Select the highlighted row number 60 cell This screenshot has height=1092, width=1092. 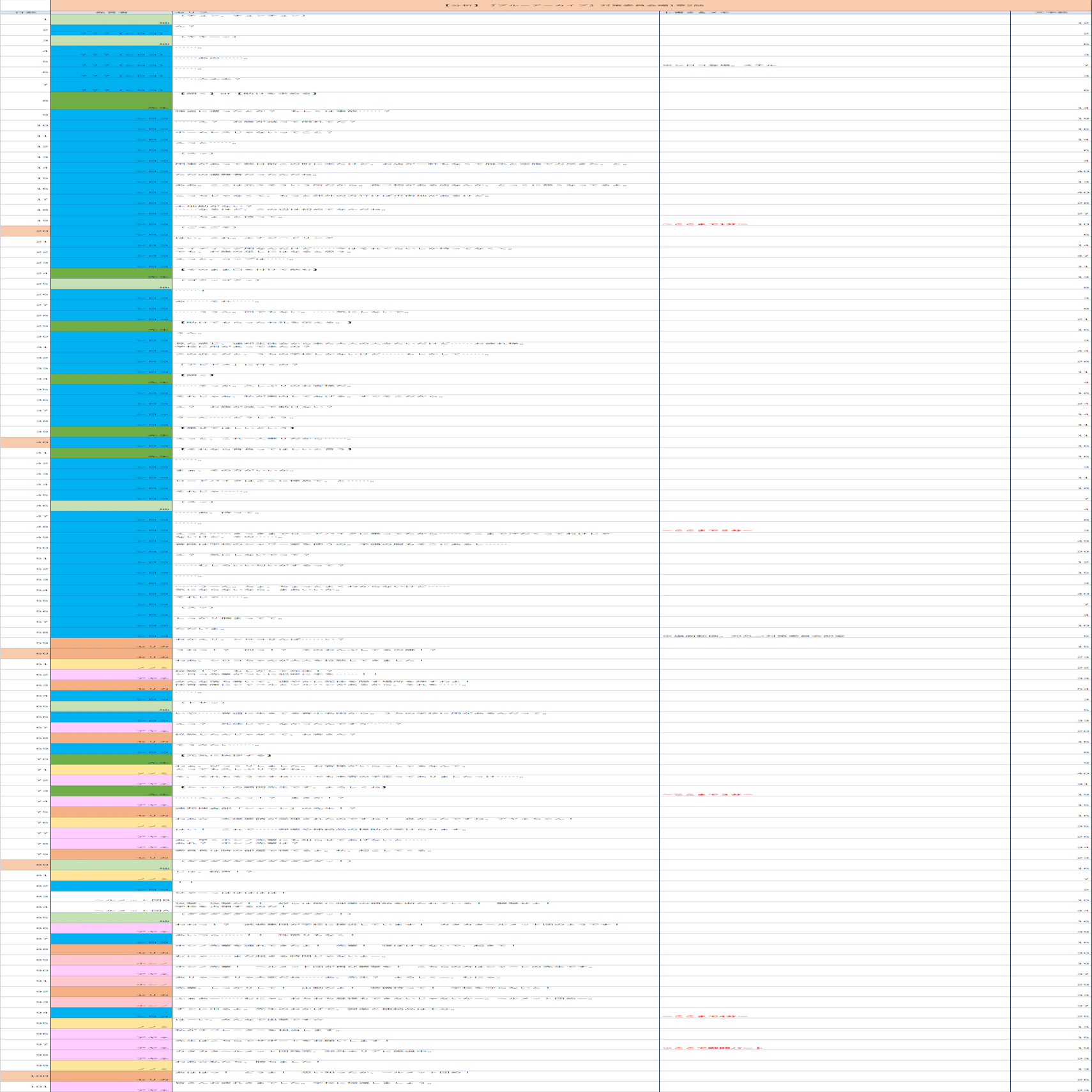[x=26, y=654]
